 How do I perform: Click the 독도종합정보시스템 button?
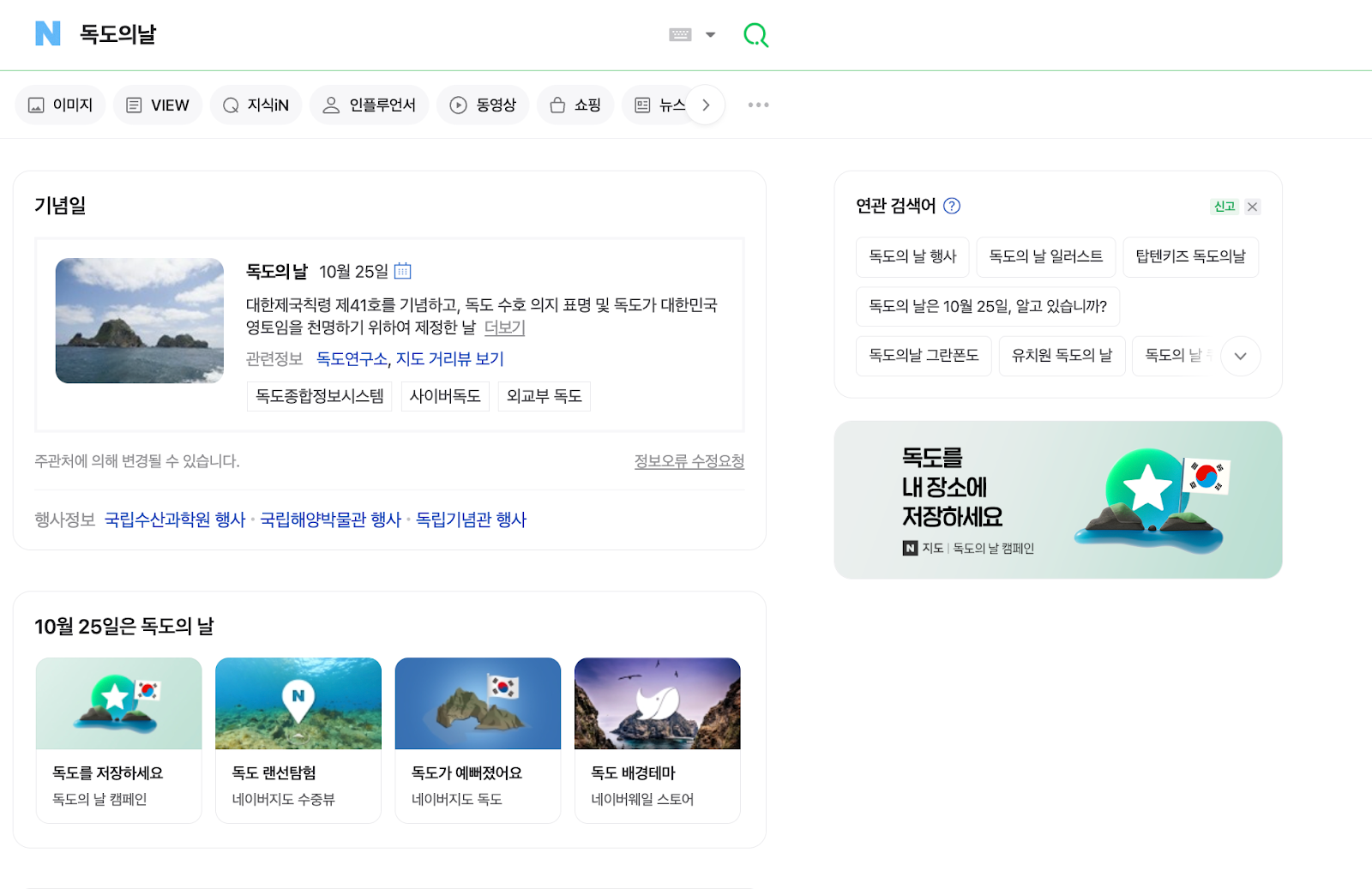click(x=319, y=396)
